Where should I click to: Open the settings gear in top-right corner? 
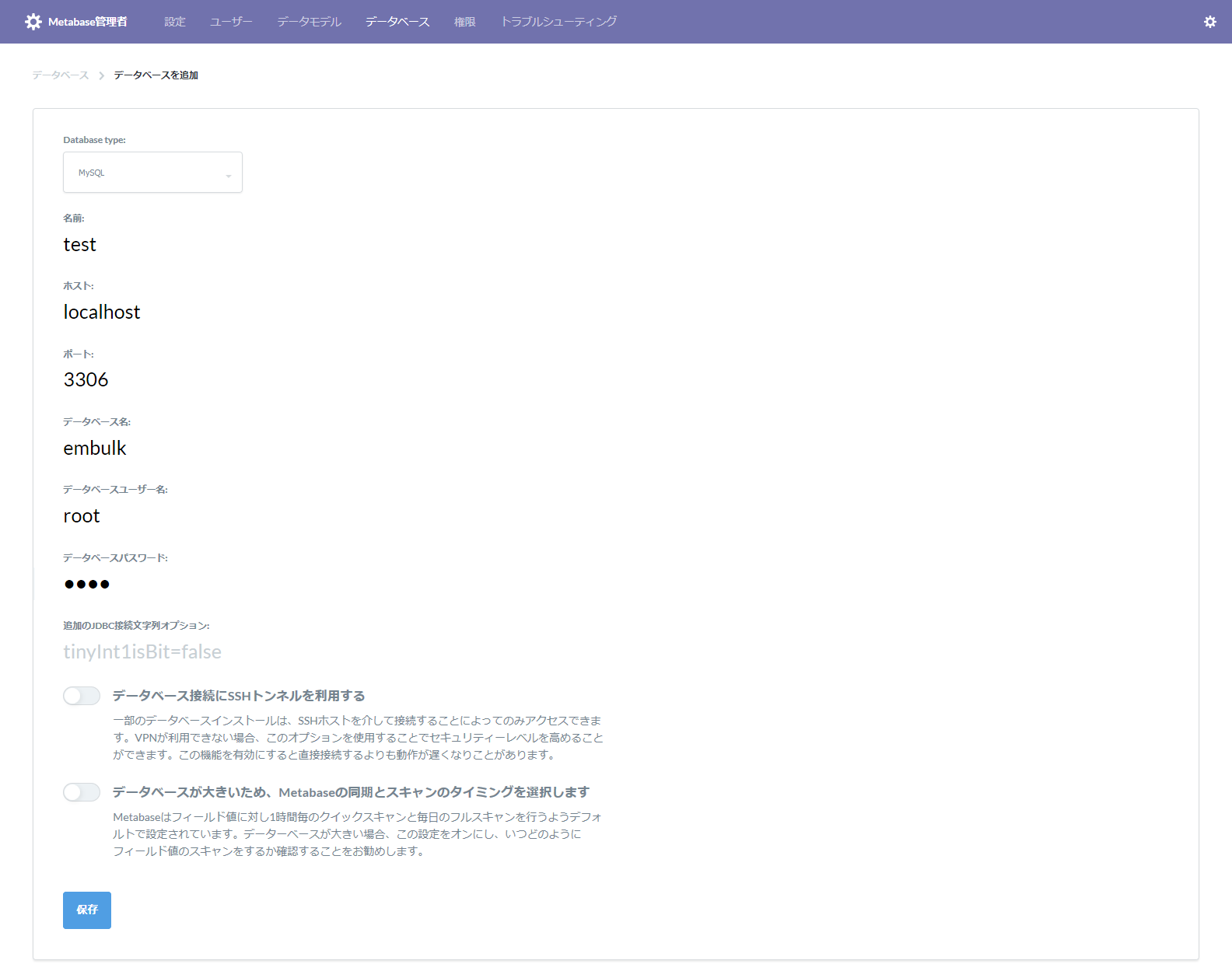pos(1209,22)
